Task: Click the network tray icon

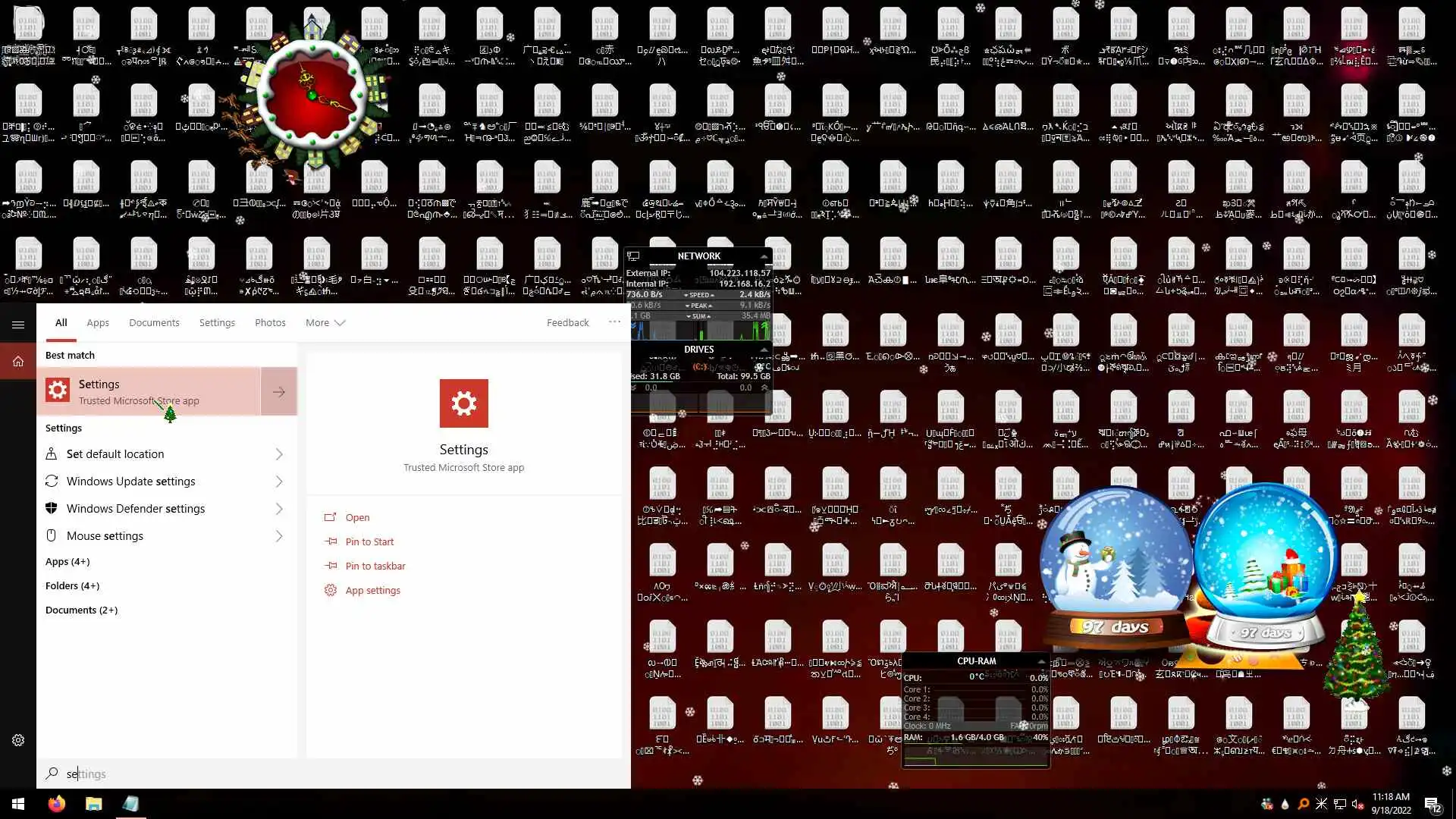Action: tap(1340, 805)
